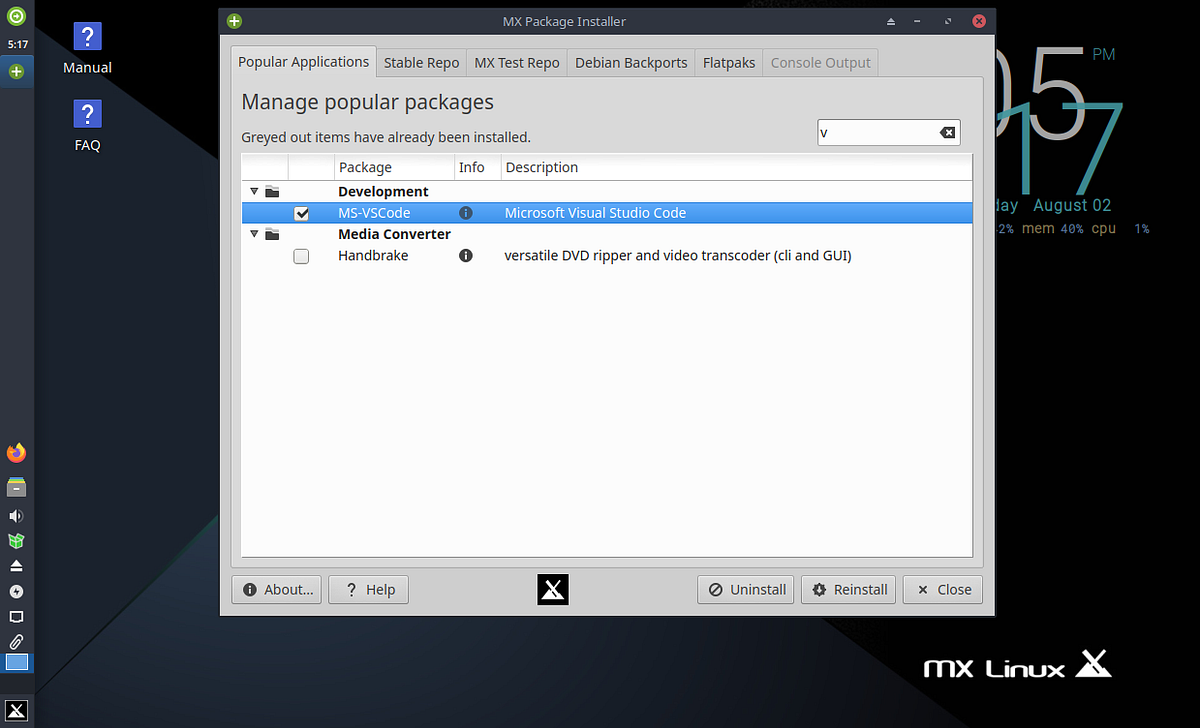Uncheck the MS-VSCode checkbox
The image size is (1200, 728).
[301, 212]
